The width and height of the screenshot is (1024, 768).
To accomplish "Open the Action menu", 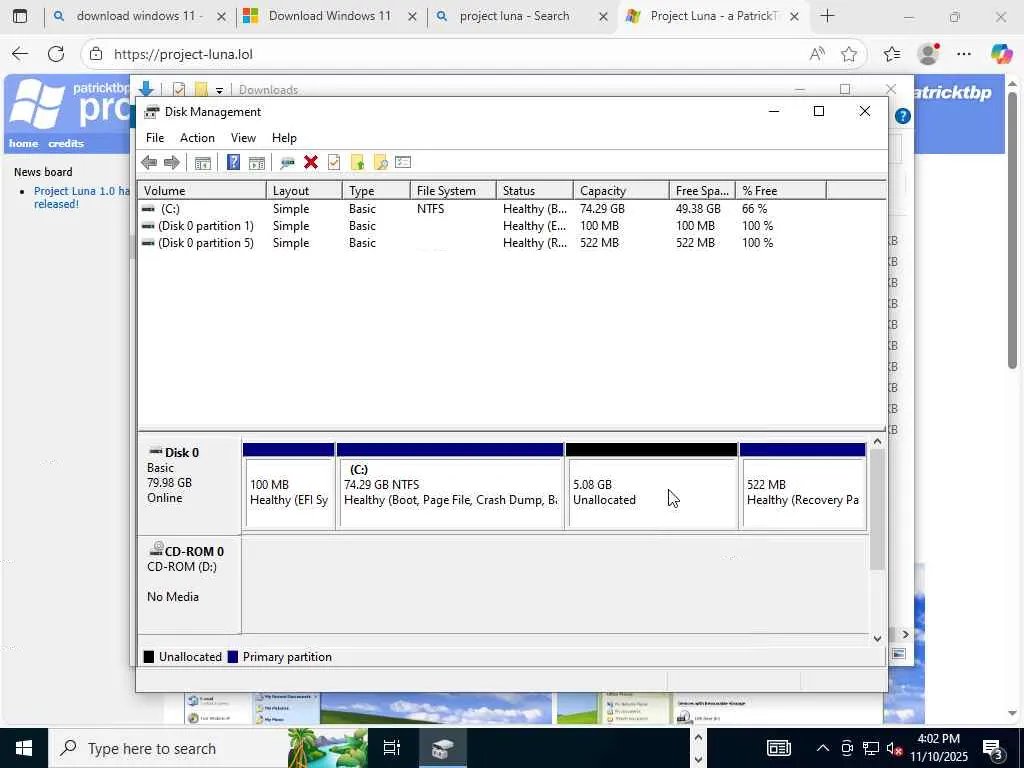I will [x=197, y=138].
